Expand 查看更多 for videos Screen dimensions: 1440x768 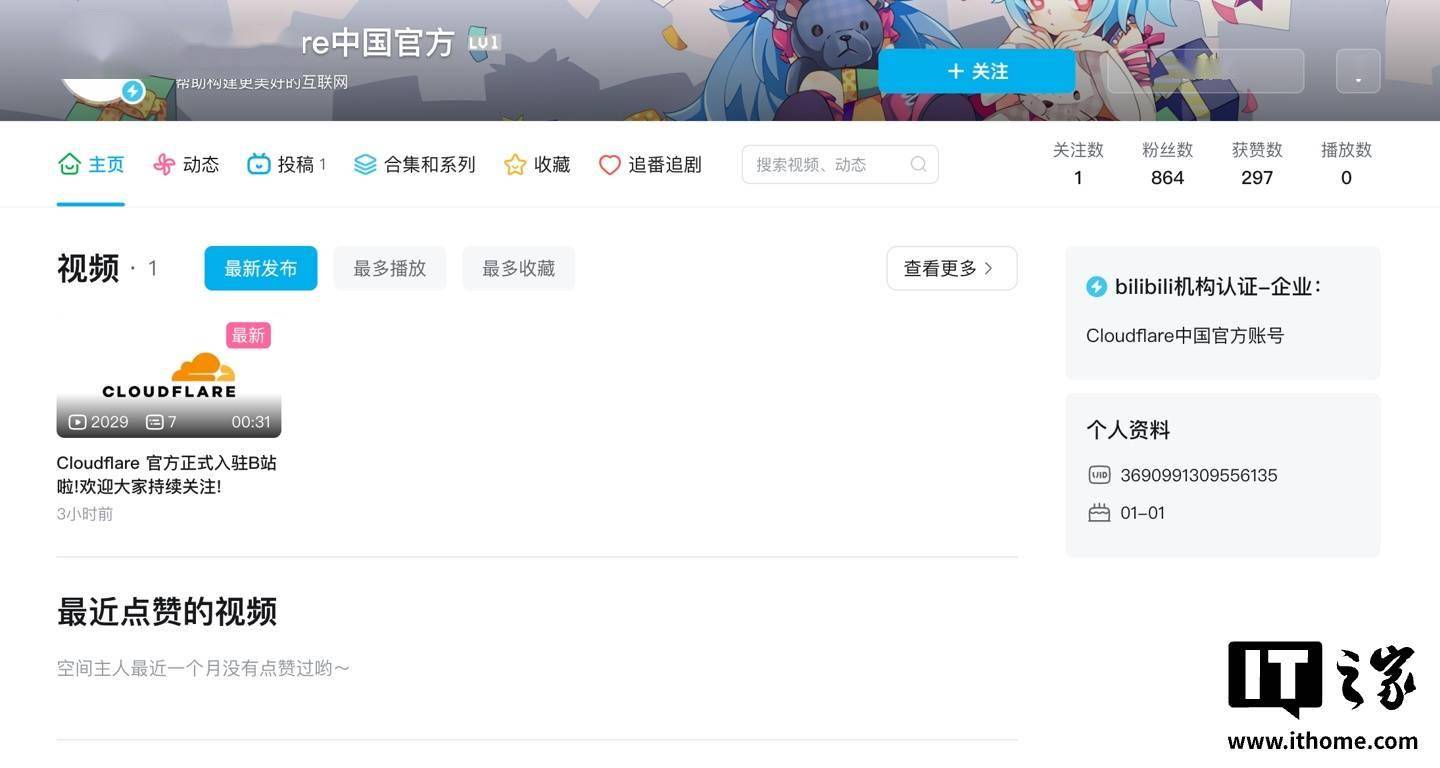pyautogui.click(x=952, y=268)
